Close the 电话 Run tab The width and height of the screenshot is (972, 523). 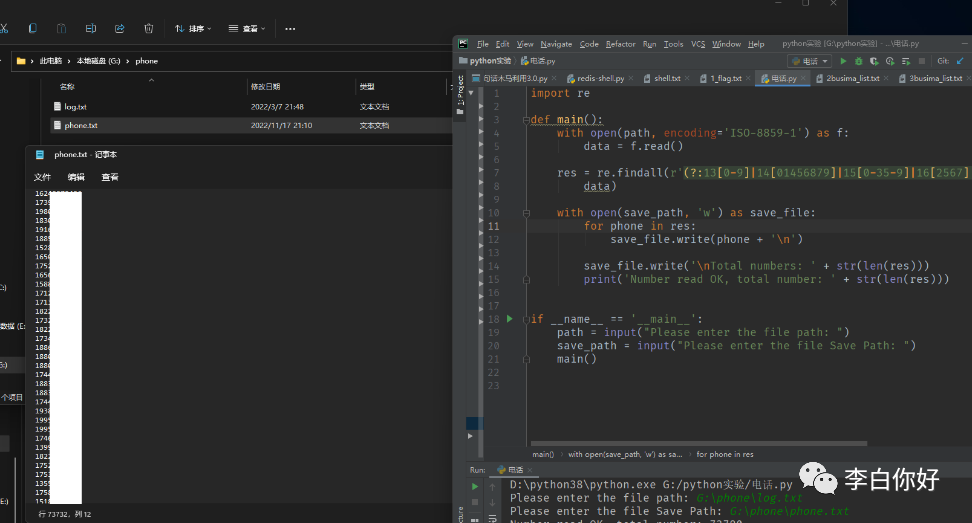point(529,470)
